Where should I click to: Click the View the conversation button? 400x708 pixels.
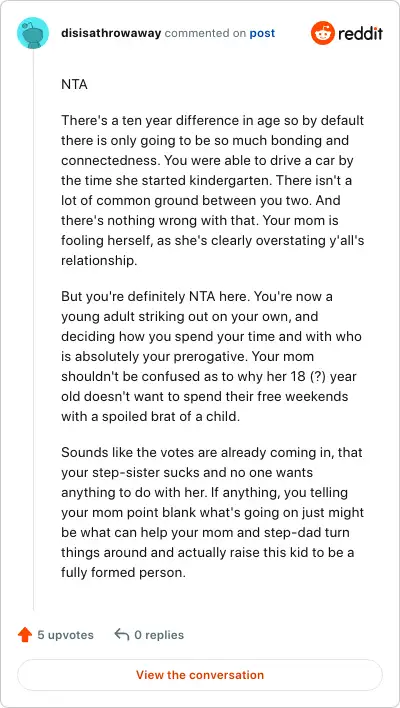pos(200,675)
